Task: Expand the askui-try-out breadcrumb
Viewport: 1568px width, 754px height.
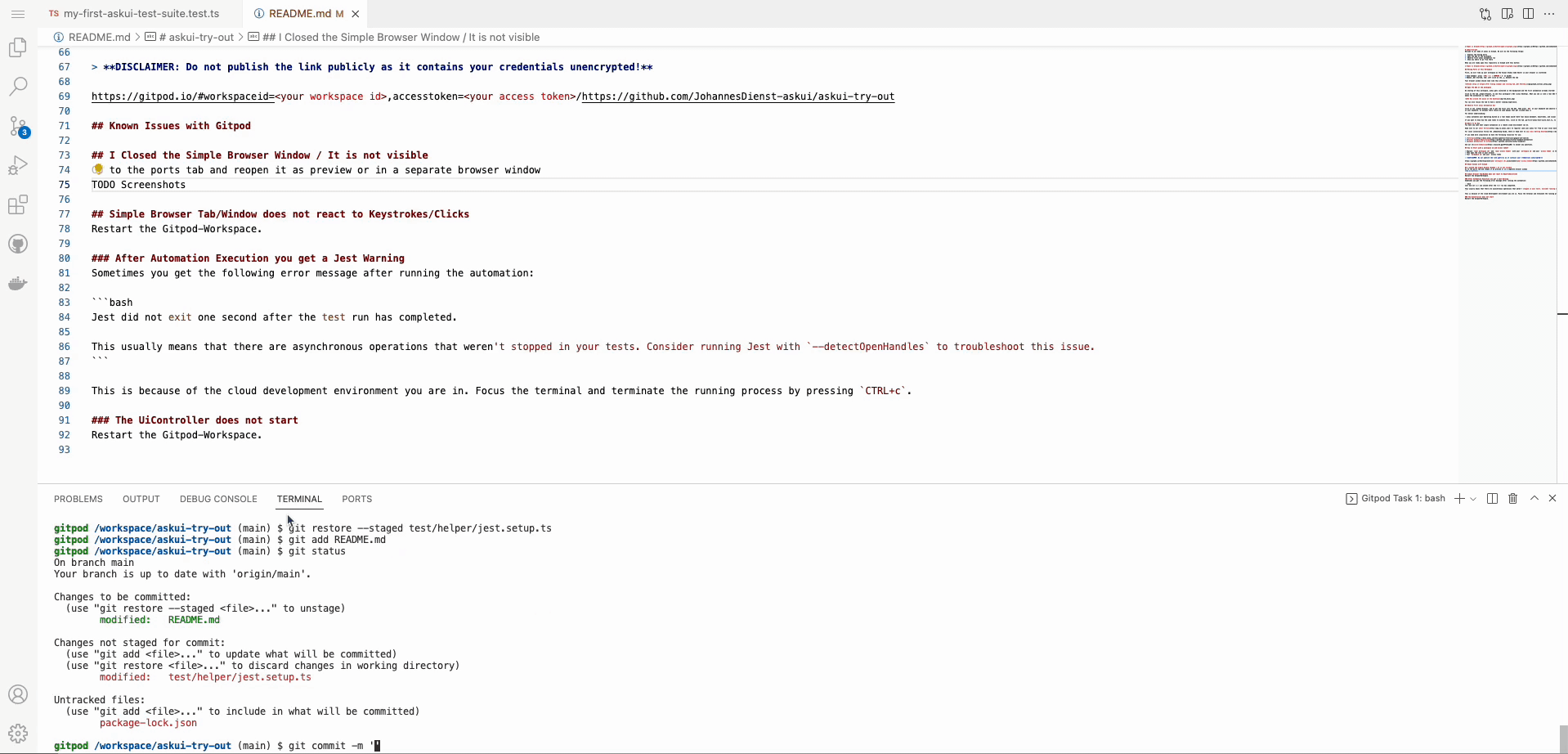Action: [196, 37]
